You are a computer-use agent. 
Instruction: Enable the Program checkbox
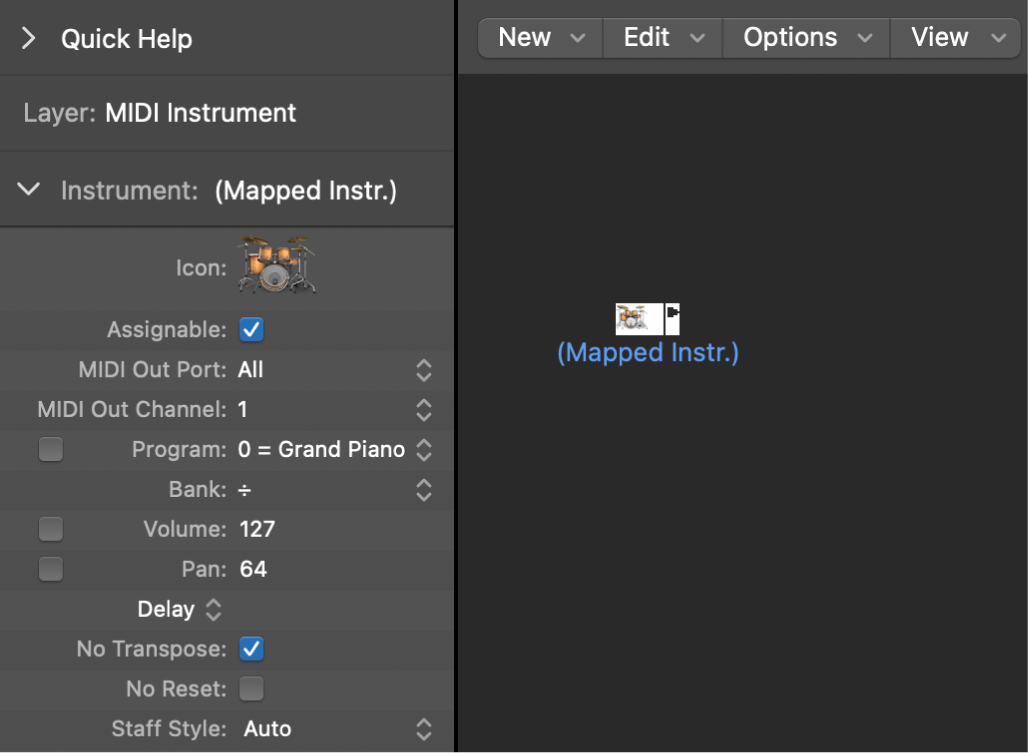pos(50,449)
